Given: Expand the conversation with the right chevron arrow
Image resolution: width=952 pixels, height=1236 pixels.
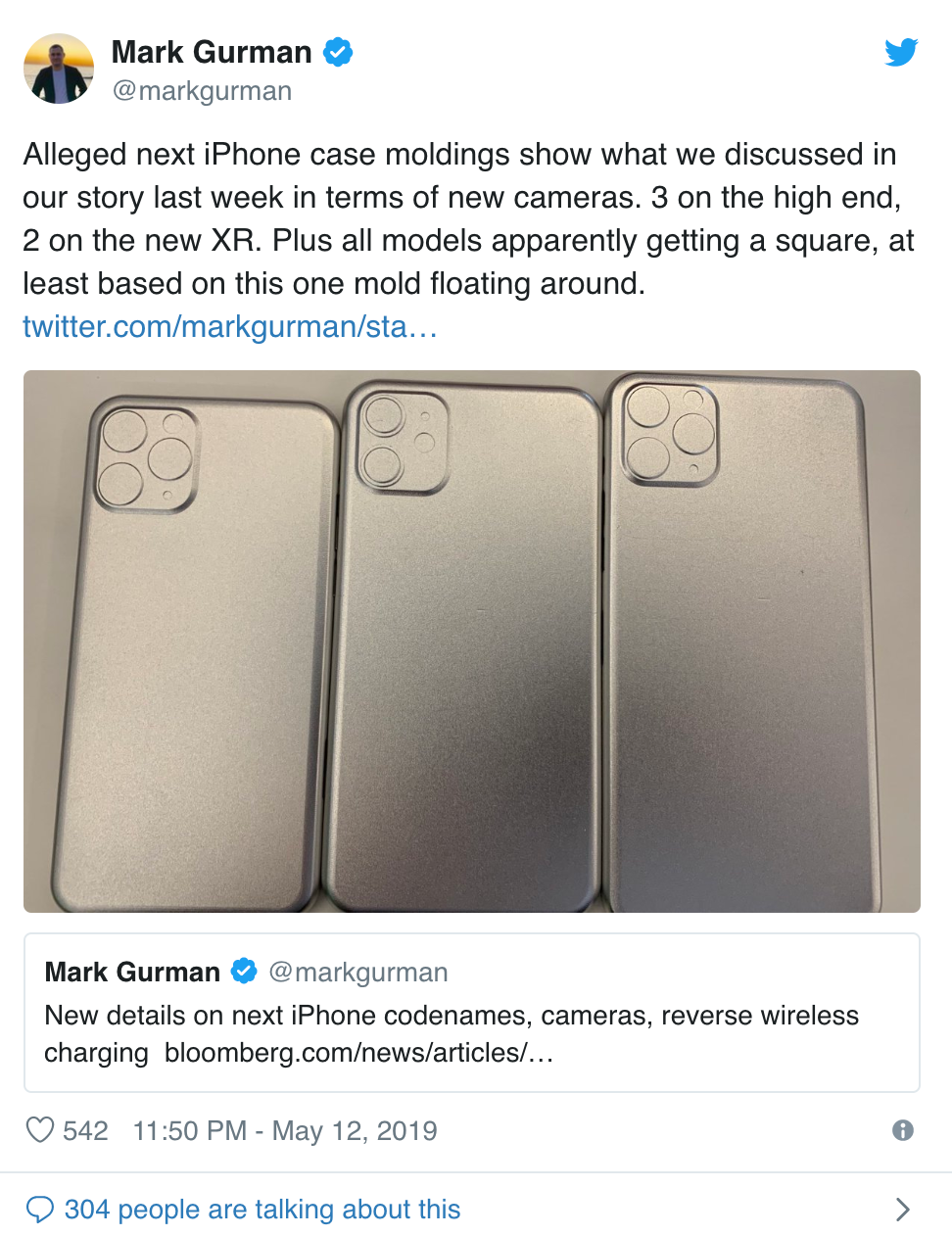Looking at the screenshot, I should (903, 1210).
